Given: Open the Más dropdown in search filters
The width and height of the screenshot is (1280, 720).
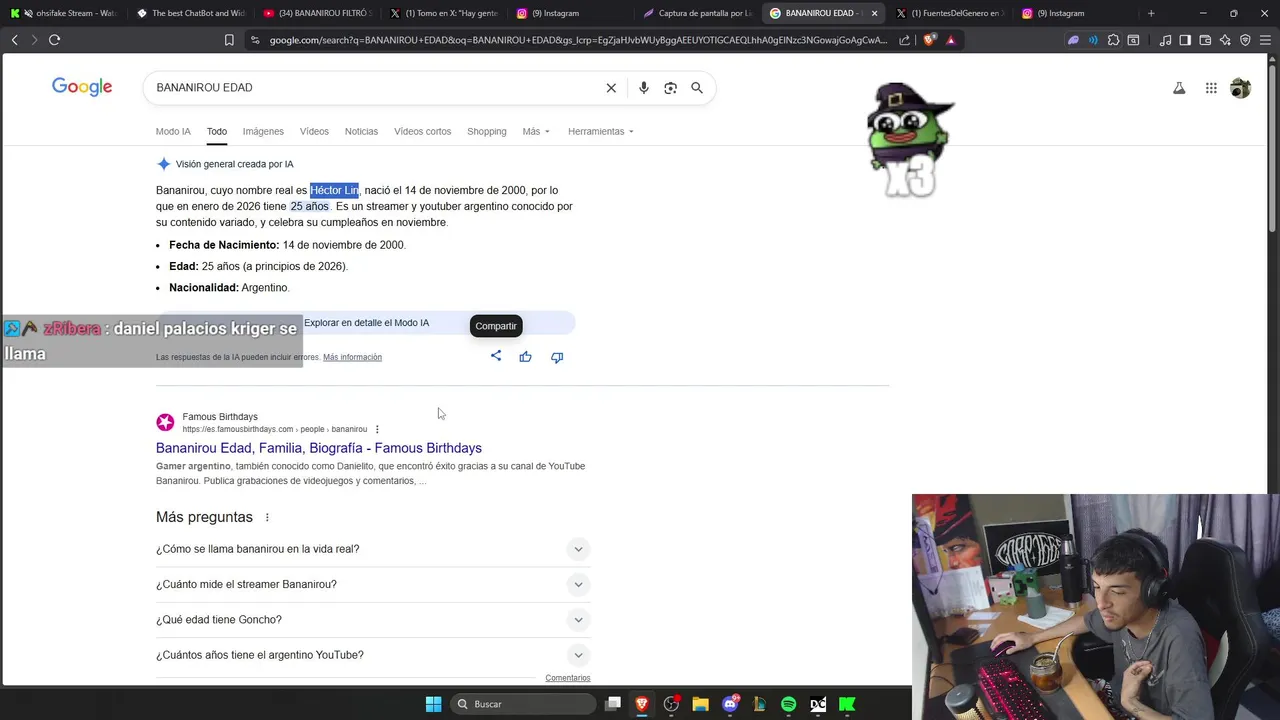Looking at the screenshot, I should pos(536,131).
